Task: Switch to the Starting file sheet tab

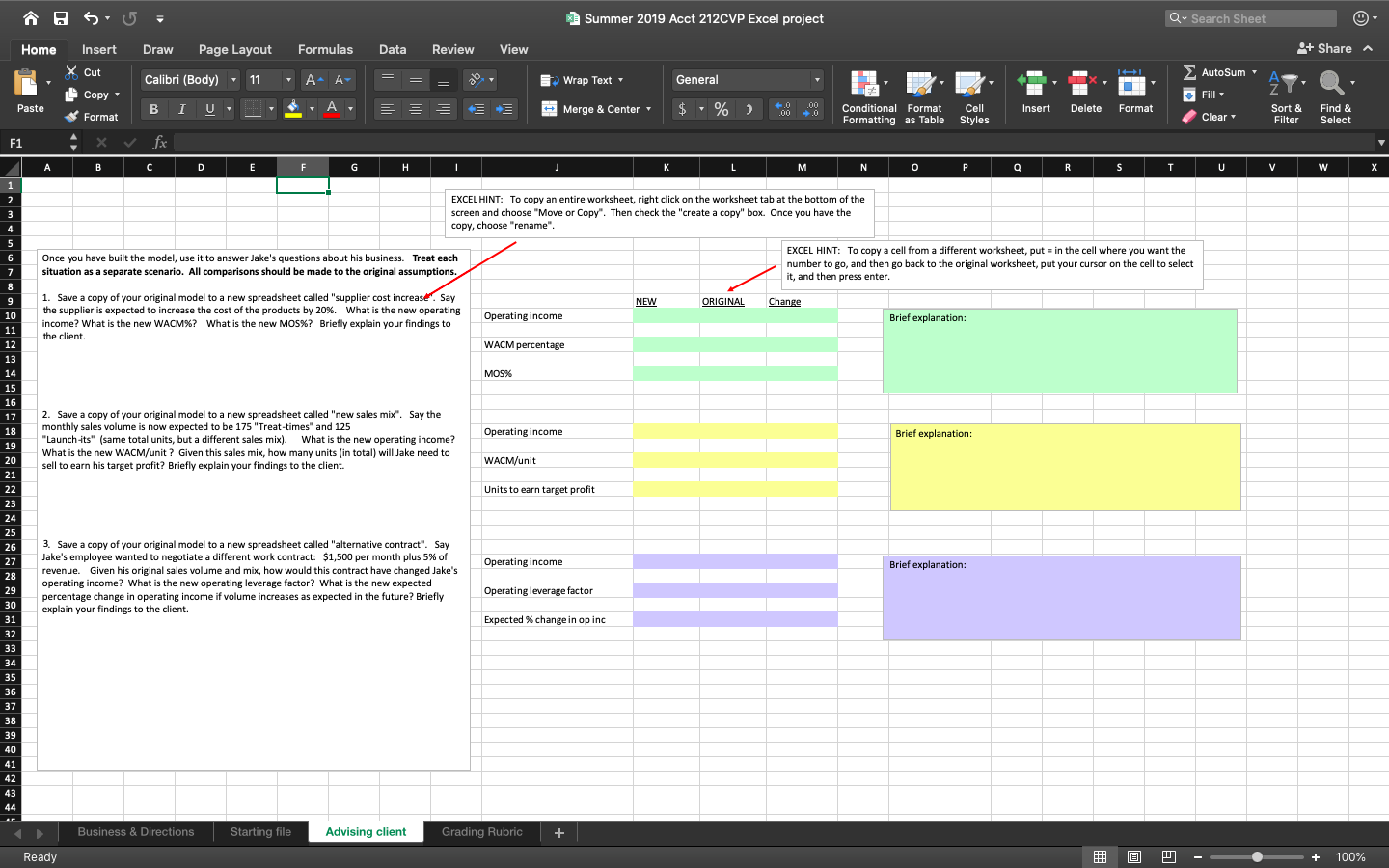Action: [x=260, y=832]
